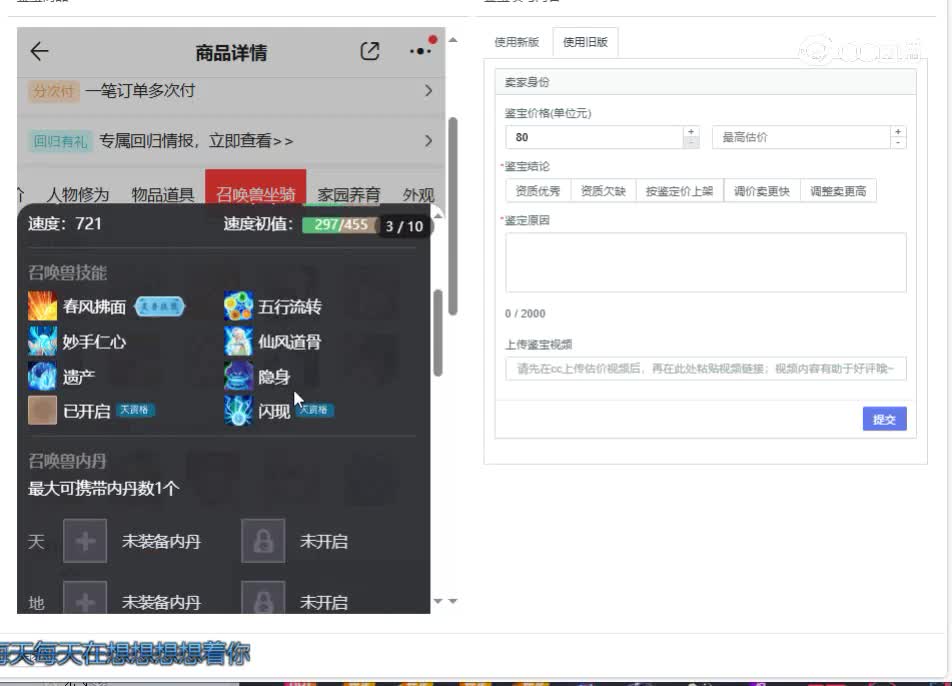Decrease 最高估价 with the minus stepper
Screen dimensions: 952x686
pos(898,143)
